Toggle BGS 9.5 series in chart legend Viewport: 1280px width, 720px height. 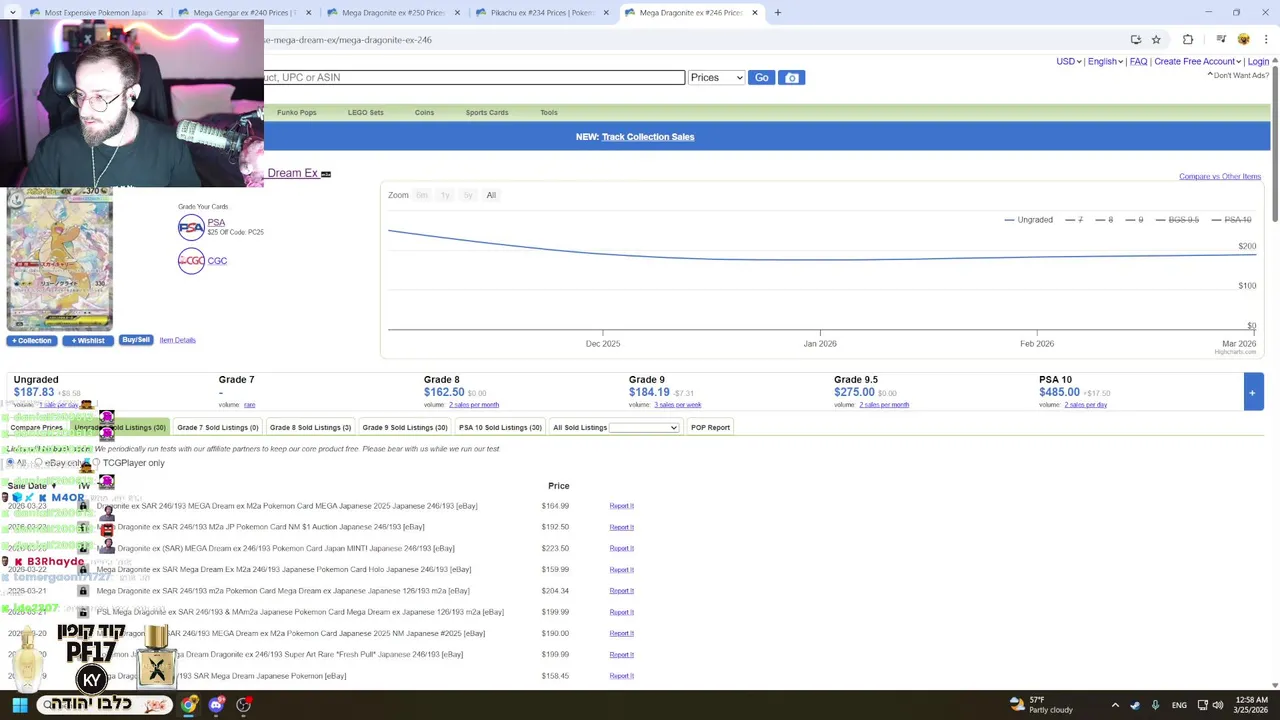(x=1176, y=220)
